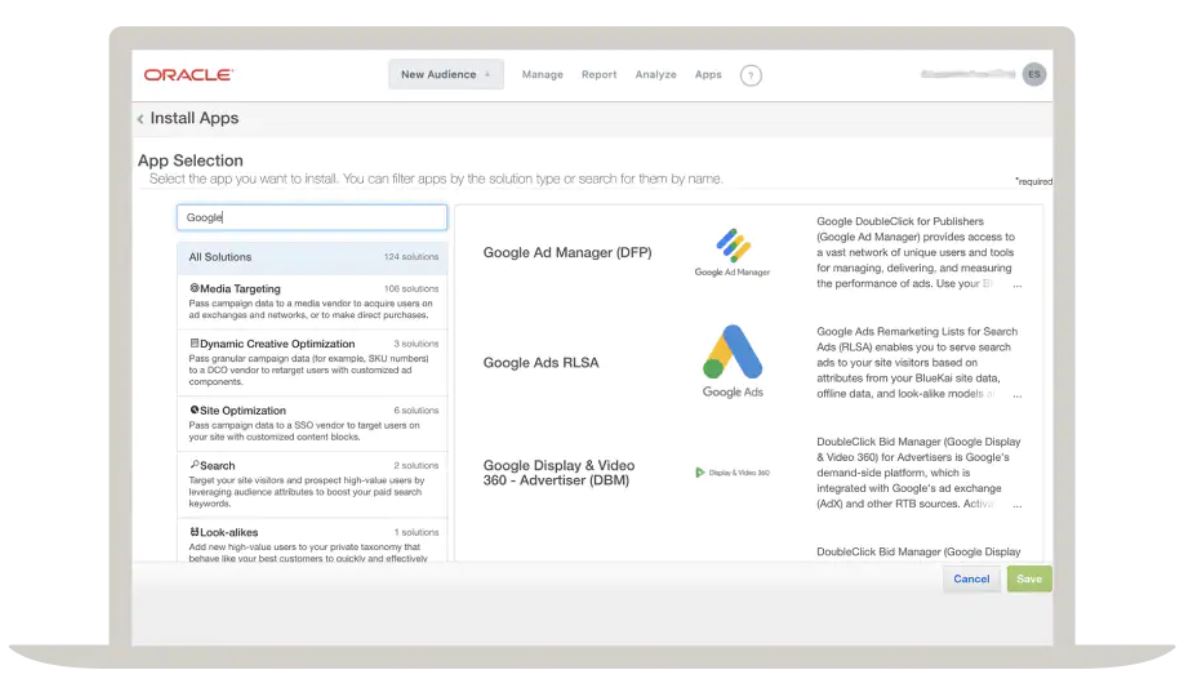
Task: Select the All Solutions filter
Action: click(x=312, y=257)
